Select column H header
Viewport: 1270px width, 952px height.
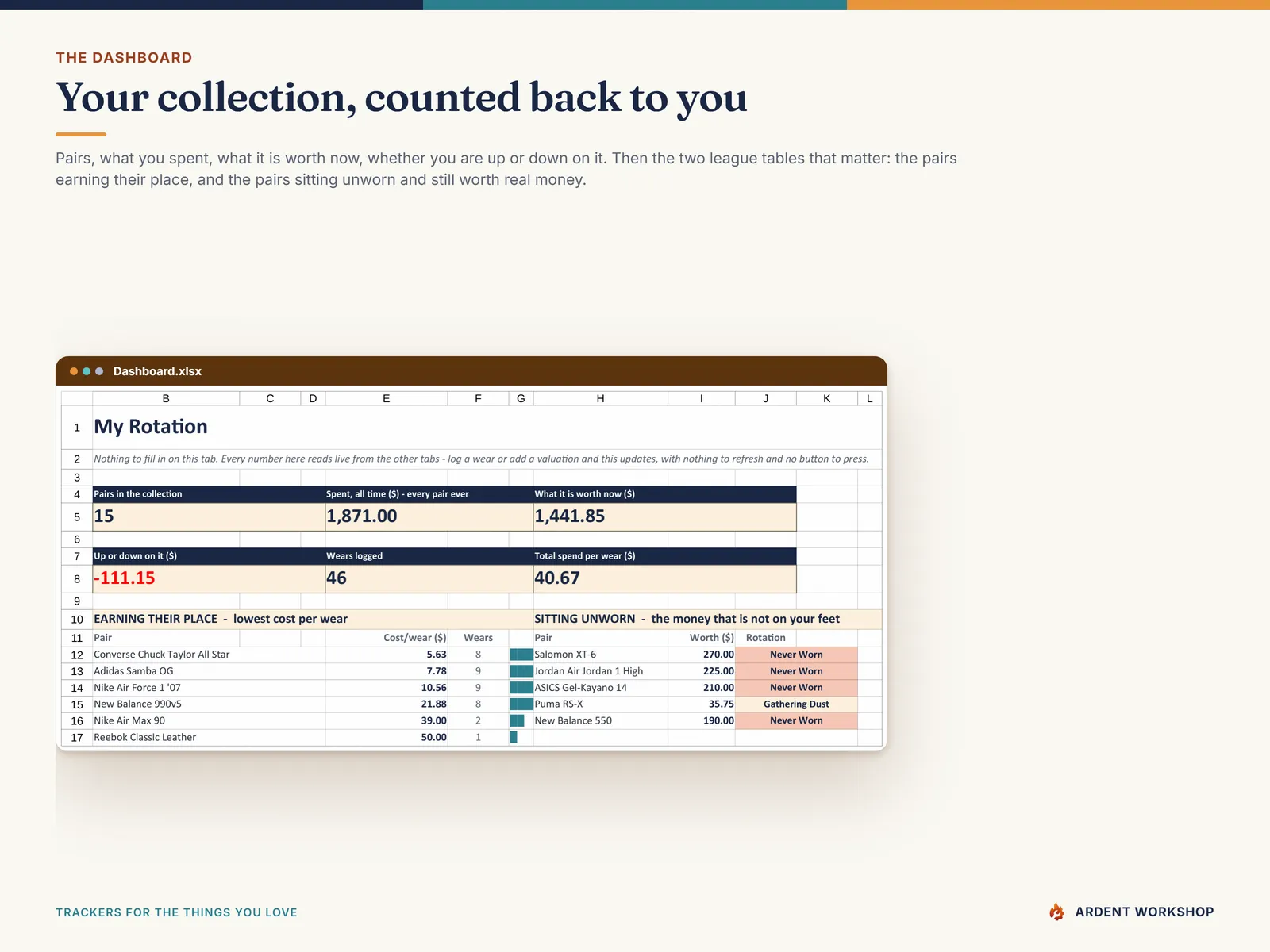pos(601,398)
